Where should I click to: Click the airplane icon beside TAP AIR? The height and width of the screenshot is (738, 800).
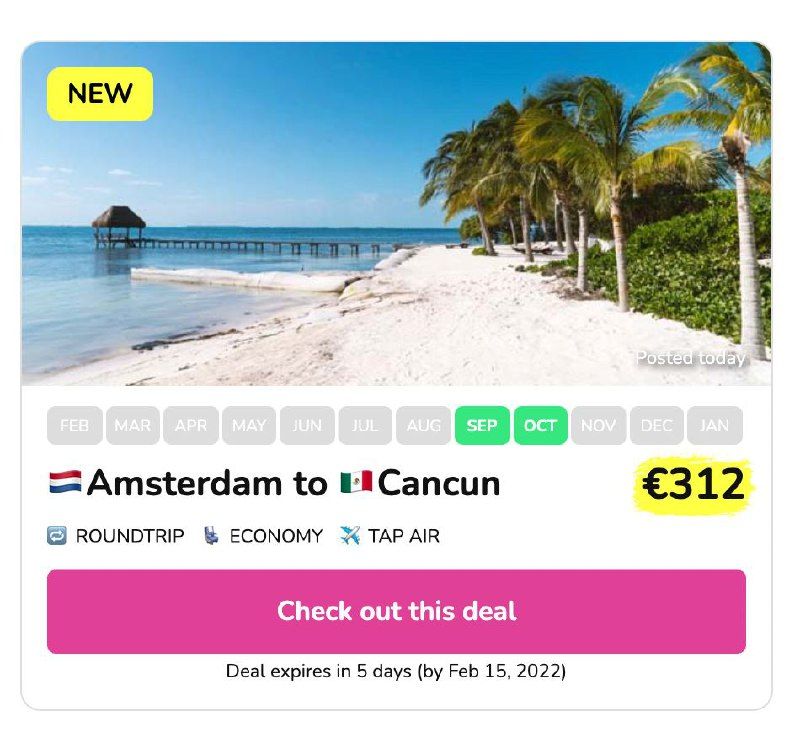[349, 536]
